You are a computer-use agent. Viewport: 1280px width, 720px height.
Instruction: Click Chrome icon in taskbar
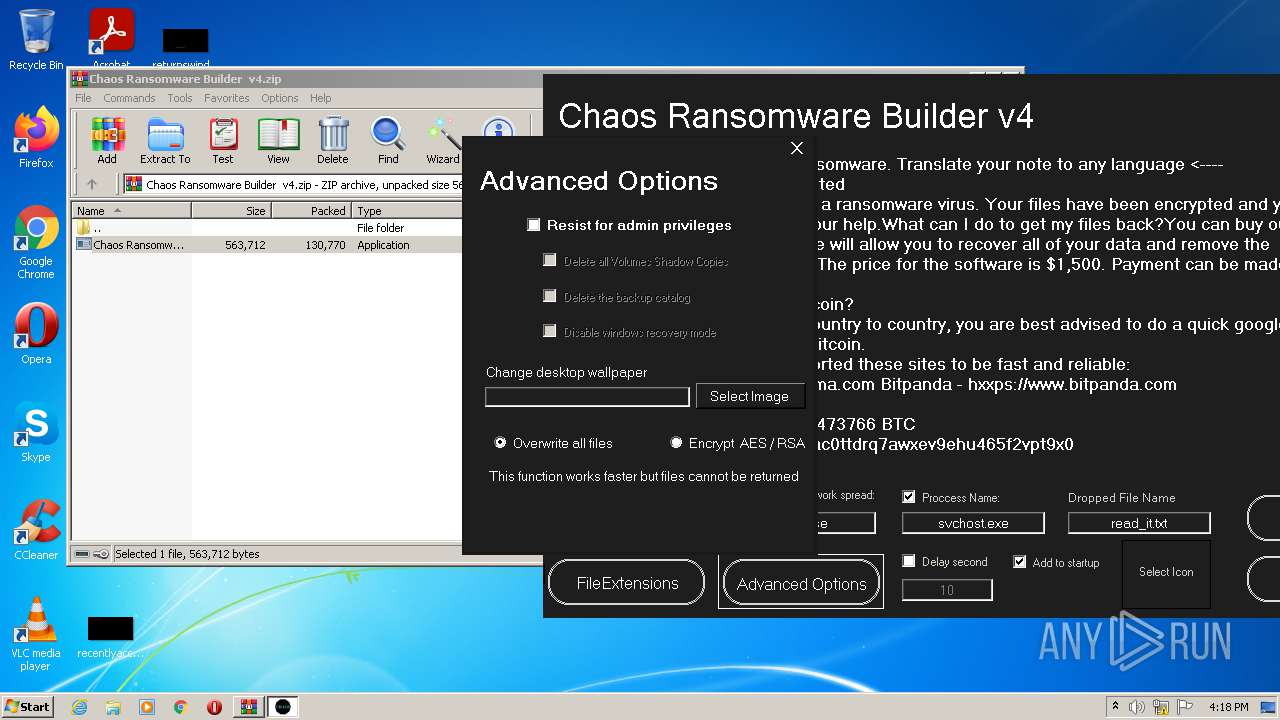(181, 707)
